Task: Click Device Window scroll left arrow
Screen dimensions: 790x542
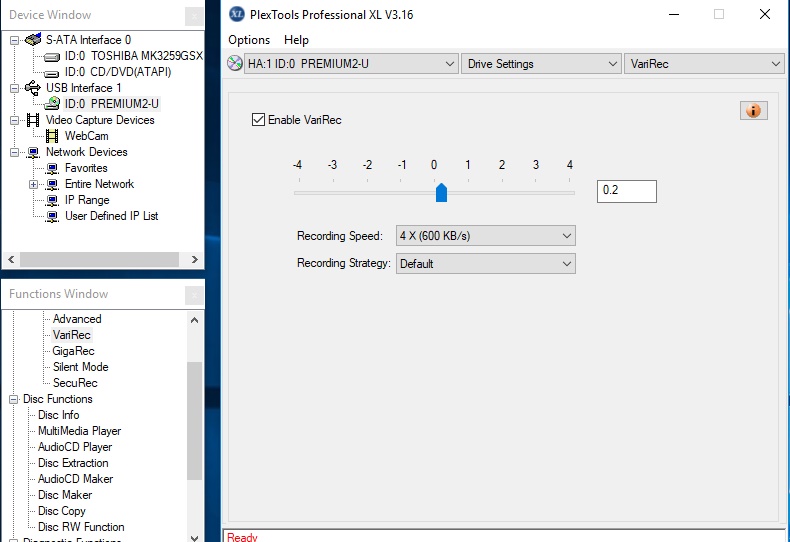Action: click(11, 259)
